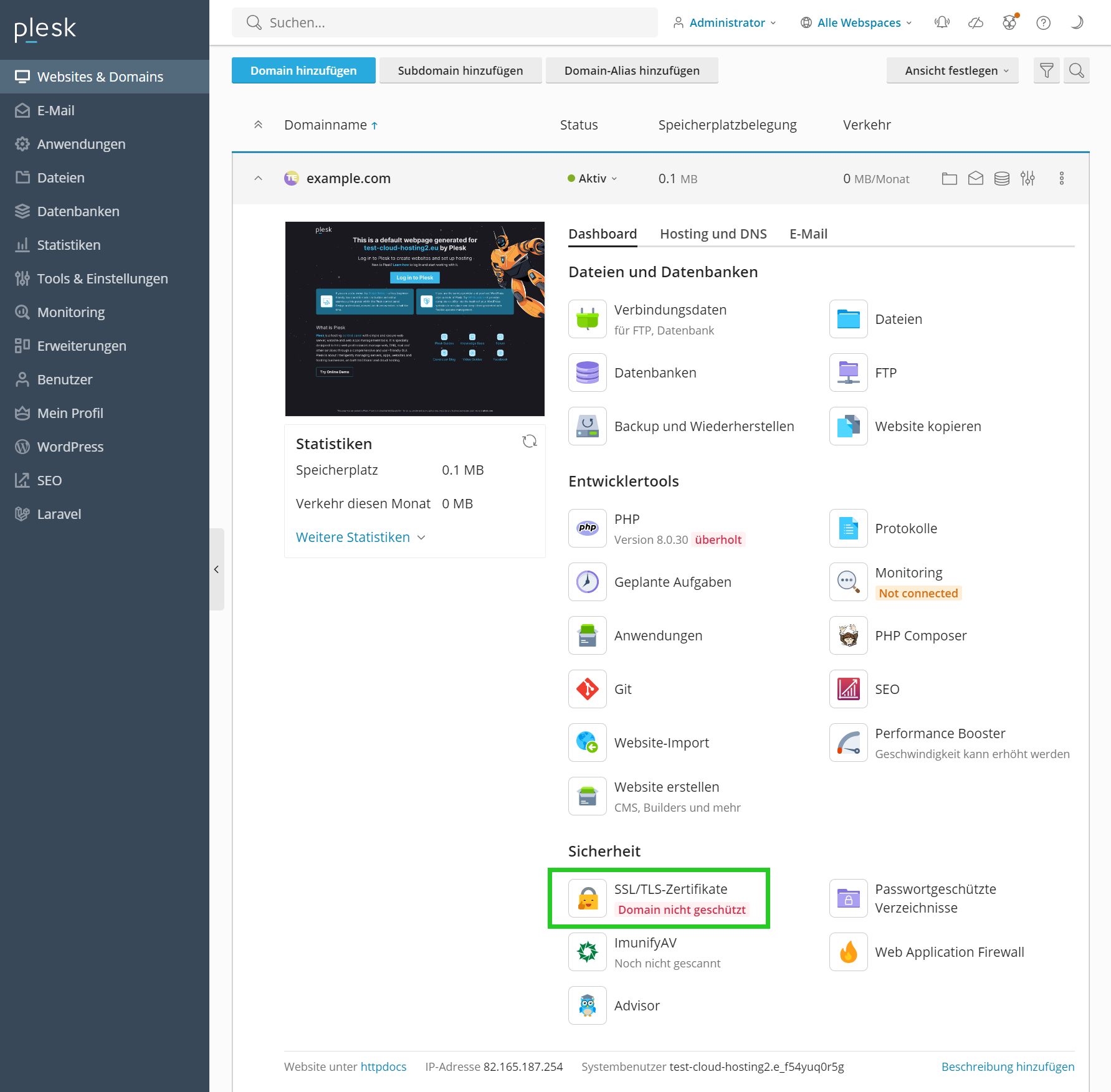Open the Advisor icon in the header

click(1009, 23)
